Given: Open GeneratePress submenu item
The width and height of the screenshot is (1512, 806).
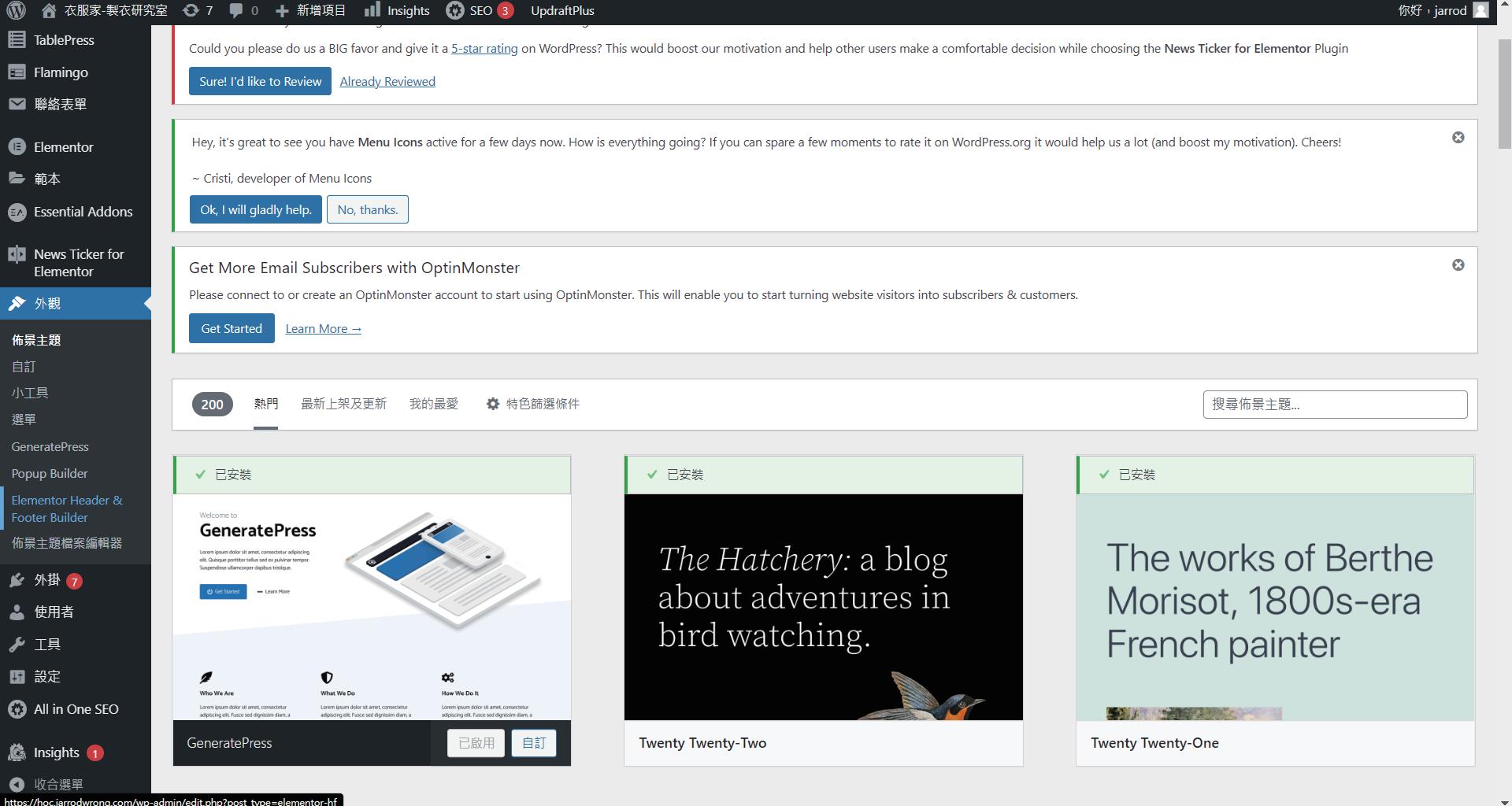Looking at the screenshot, I should point(50,446).
